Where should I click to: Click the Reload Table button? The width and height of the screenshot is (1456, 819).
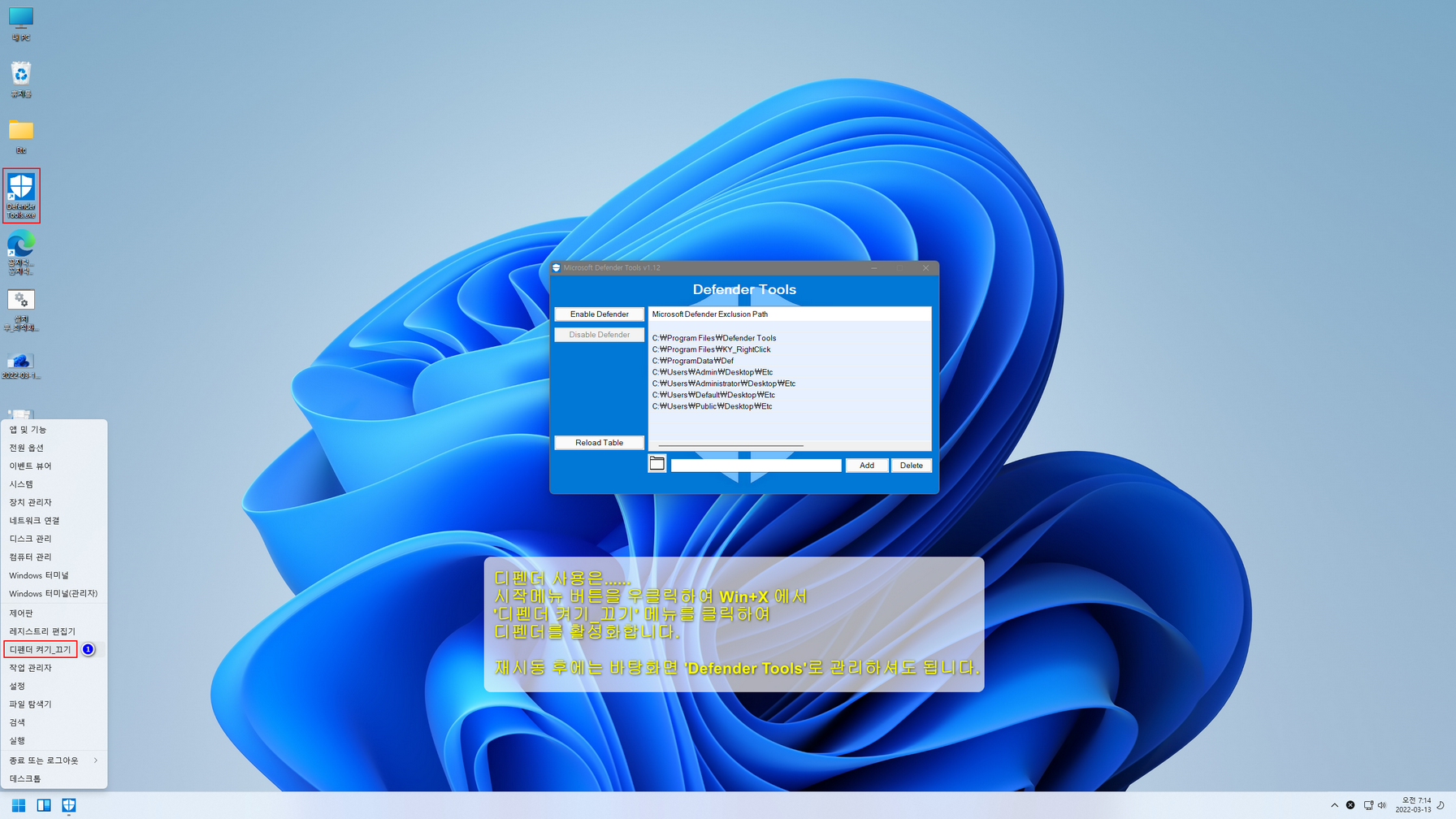(599, 443)
